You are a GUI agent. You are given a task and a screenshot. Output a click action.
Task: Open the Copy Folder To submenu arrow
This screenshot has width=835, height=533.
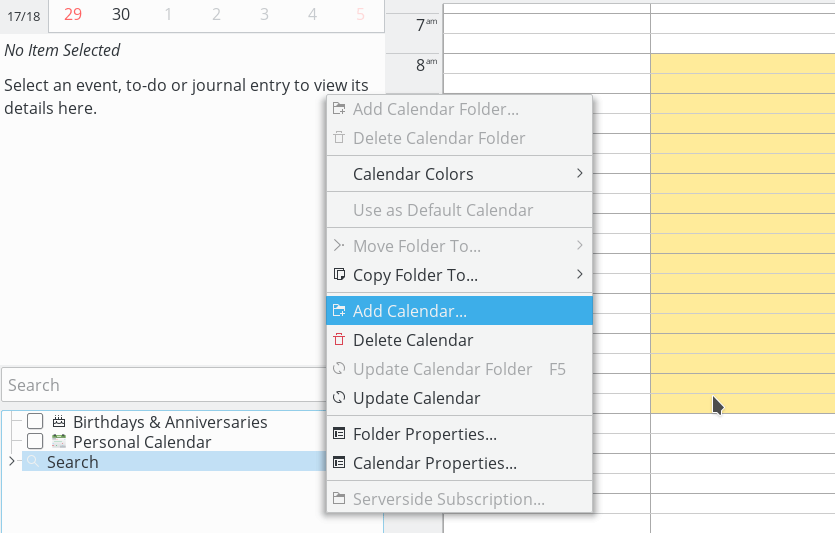pyautogui.click(x=579, y=275)
